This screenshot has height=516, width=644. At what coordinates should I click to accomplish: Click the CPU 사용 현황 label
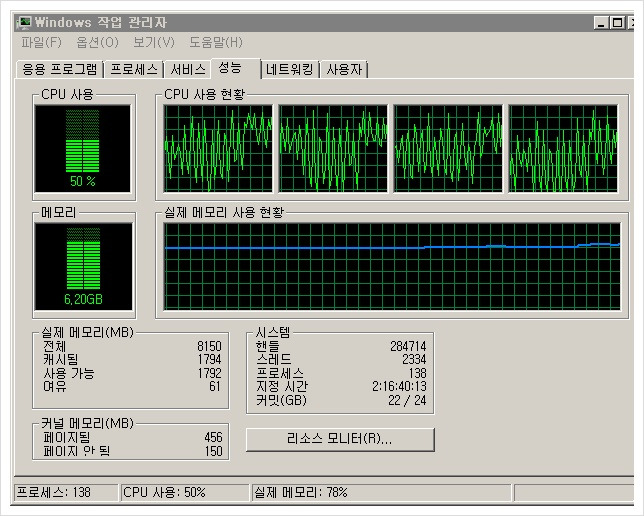205,94
